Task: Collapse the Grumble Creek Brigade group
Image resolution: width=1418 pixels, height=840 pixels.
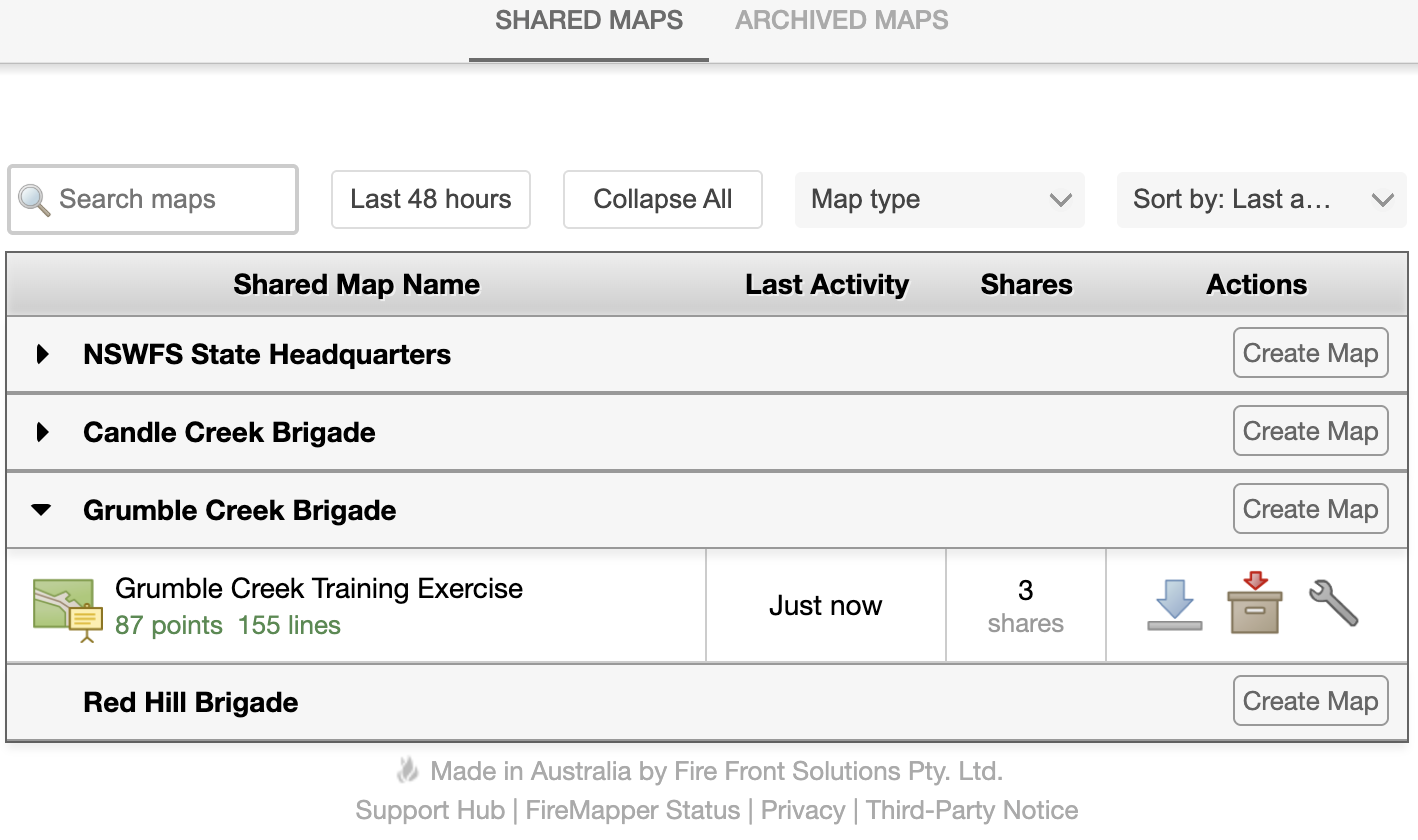Action: point(41,510)
